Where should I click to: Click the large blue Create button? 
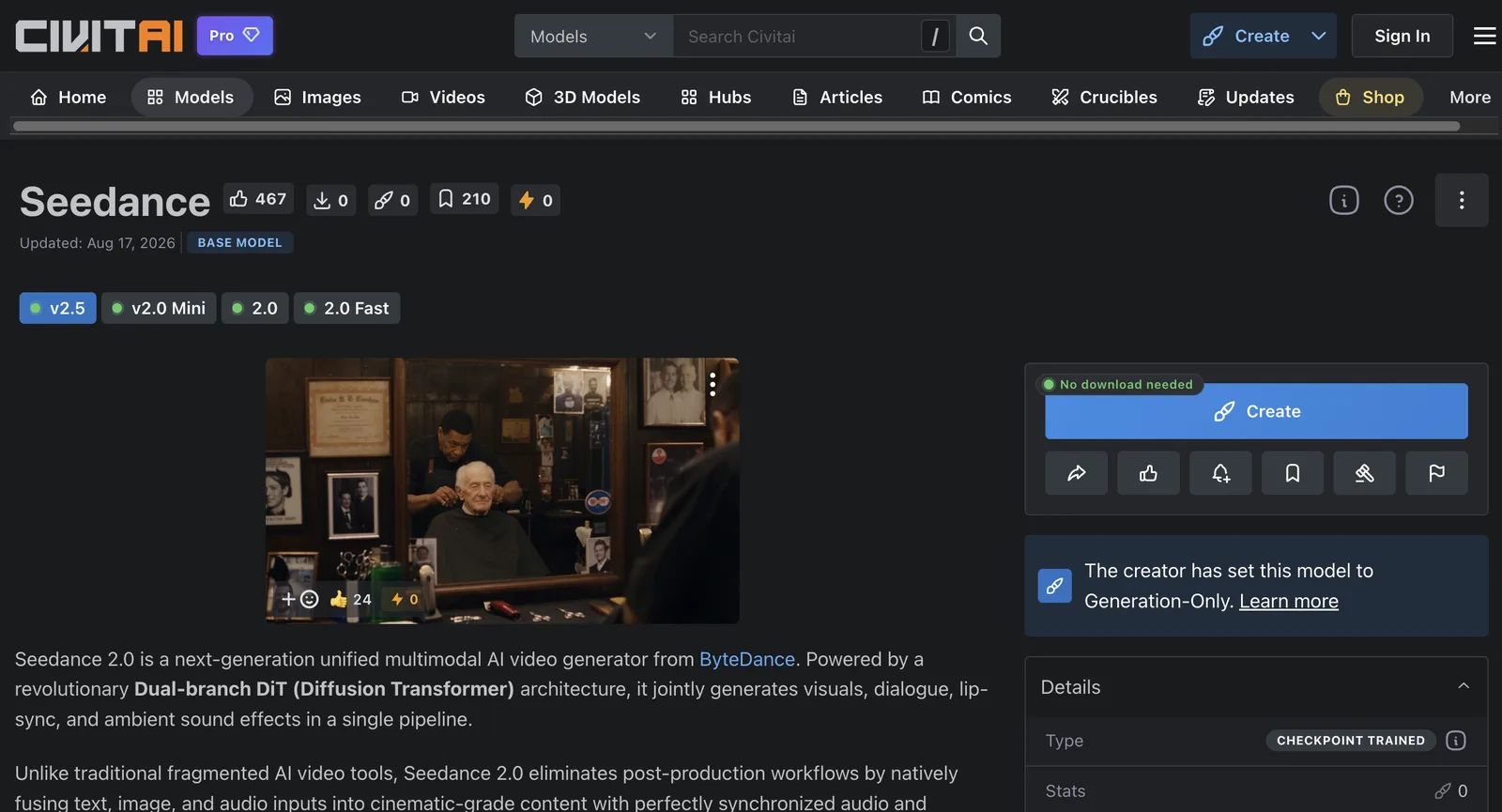[1256, 411]
